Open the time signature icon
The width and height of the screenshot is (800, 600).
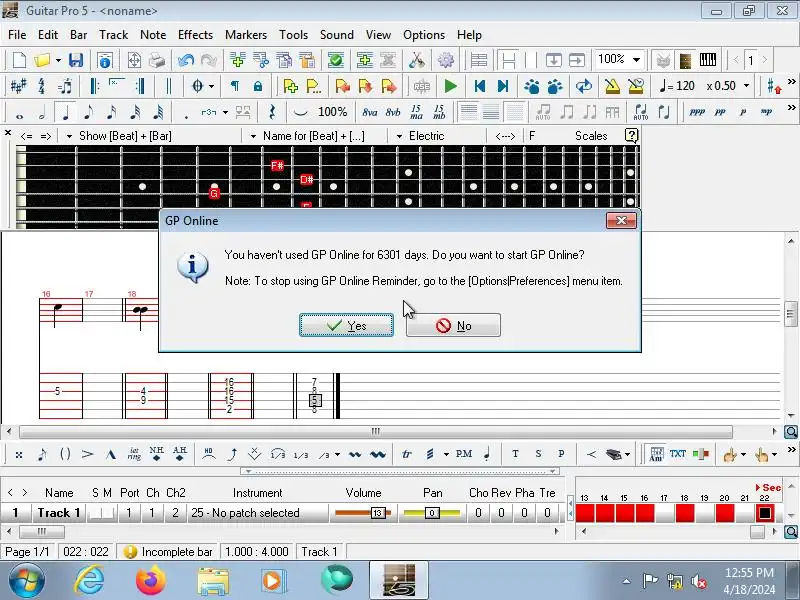[41, 86]
